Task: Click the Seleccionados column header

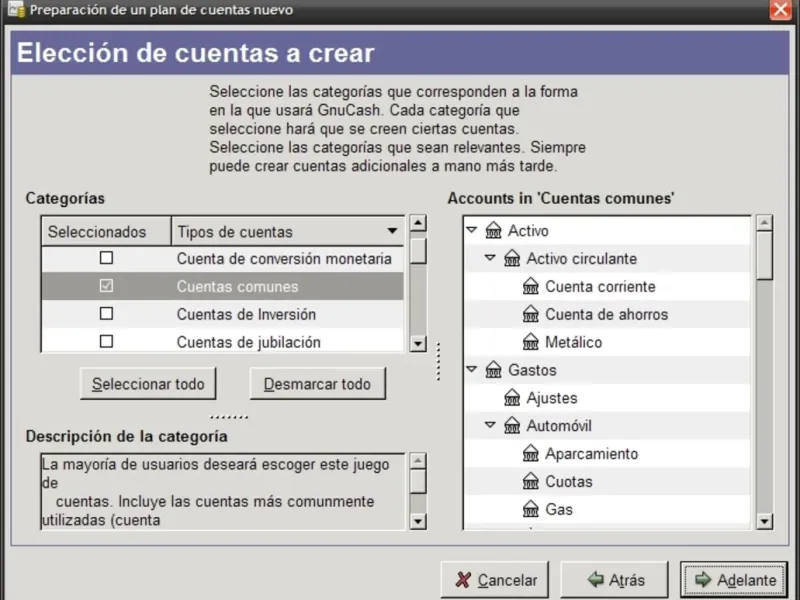Action: click(106, 232)
